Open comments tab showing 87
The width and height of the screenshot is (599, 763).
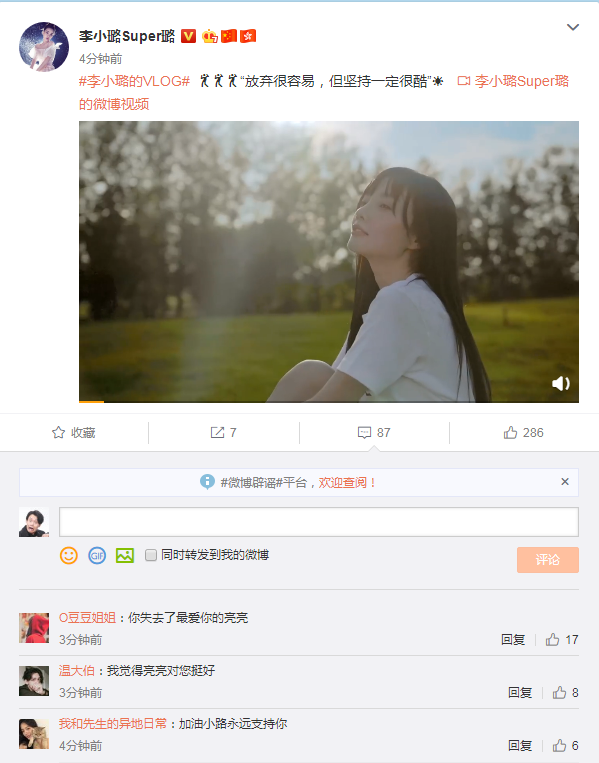[x=374, y=433]
